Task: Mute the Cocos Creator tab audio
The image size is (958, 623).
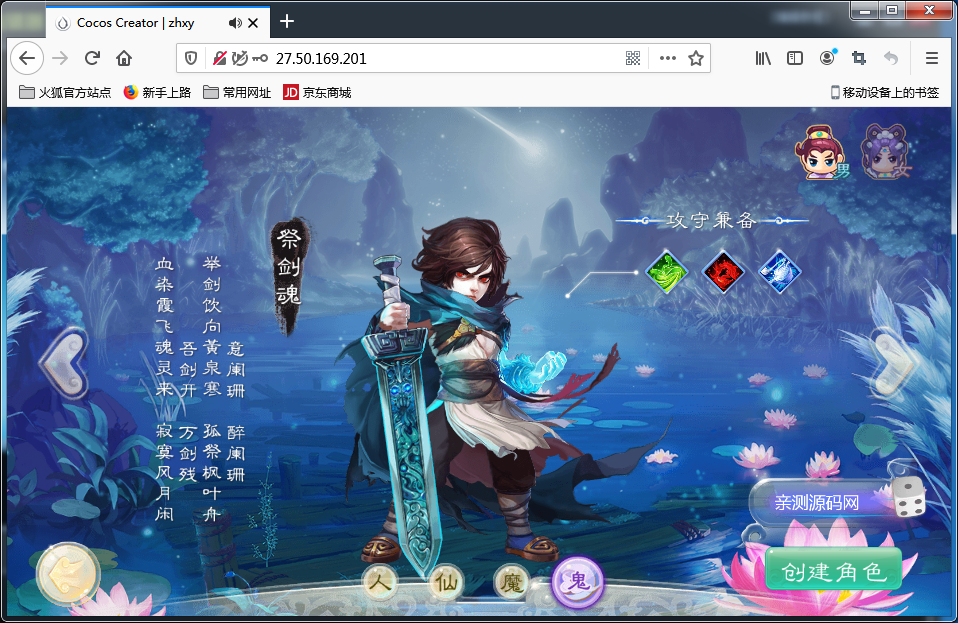Action: tap(235, 23)
